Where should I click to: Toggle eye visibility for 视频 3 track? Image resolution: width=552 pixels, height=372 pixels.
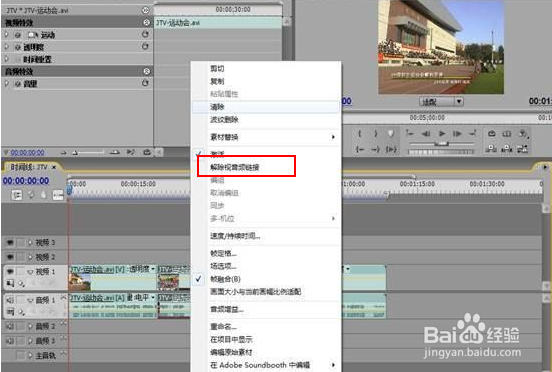10,242
